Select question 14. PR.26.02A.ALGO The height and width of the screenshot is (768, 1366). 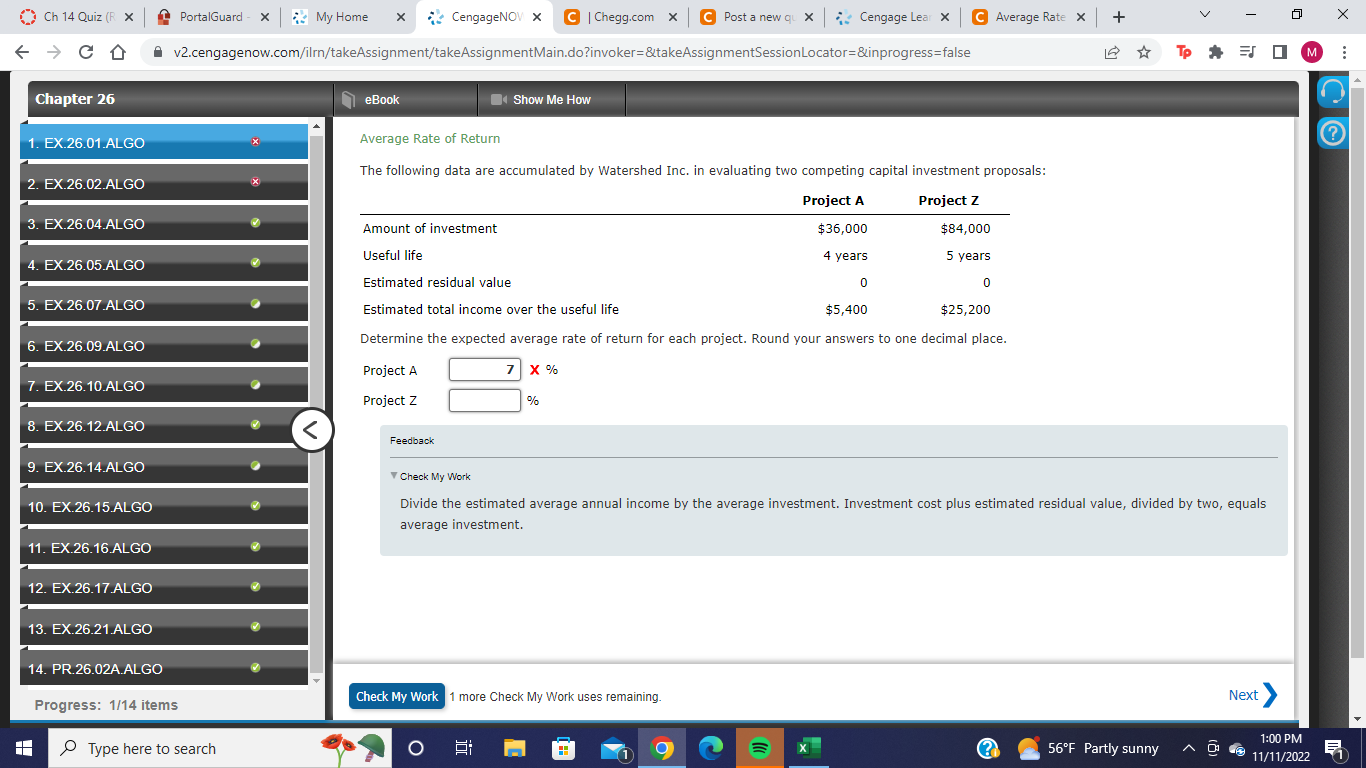(x=164, y=669)
